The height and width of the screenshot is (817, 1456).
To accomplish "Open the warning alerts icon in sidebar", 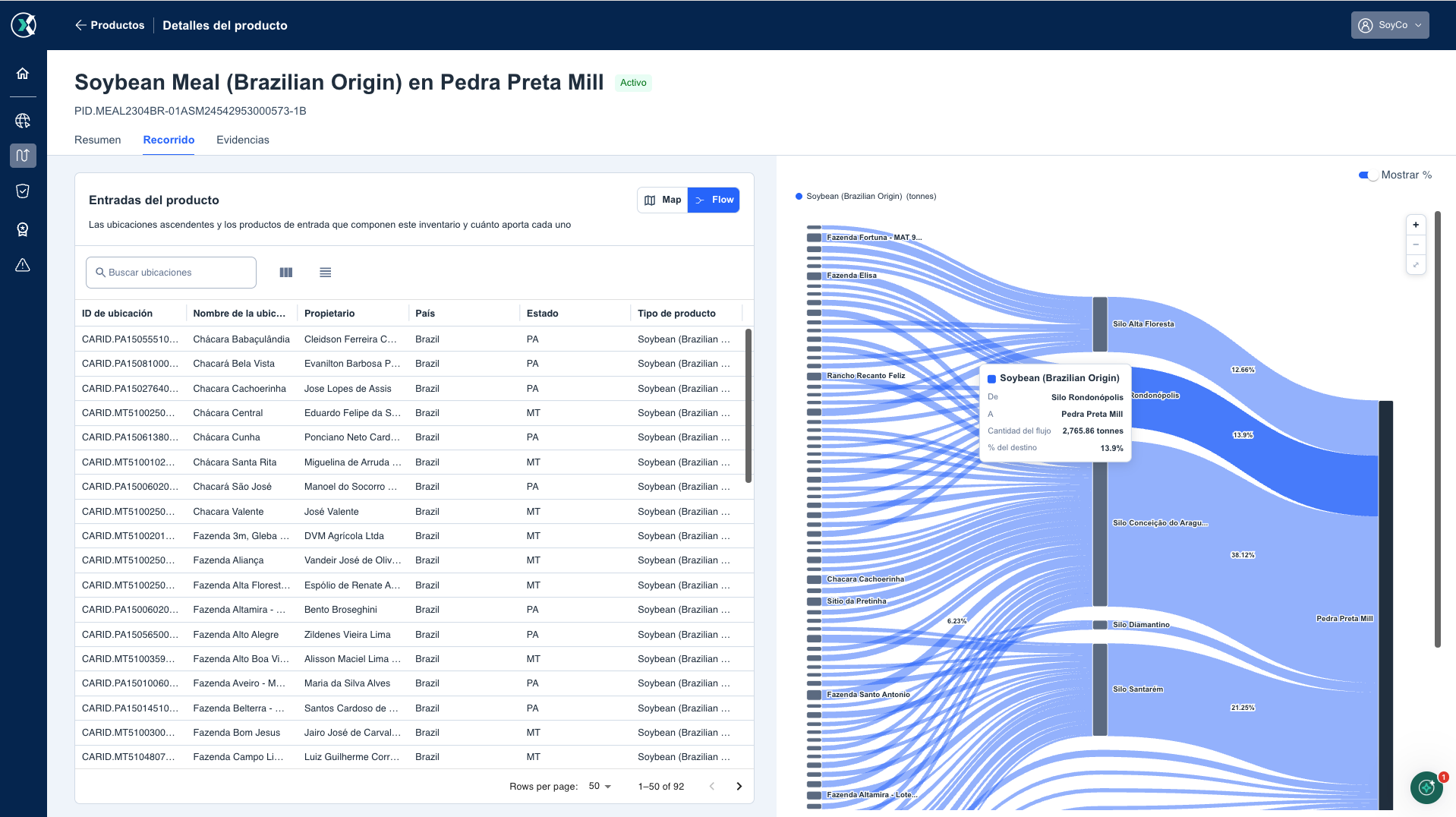I will [23, 265].
